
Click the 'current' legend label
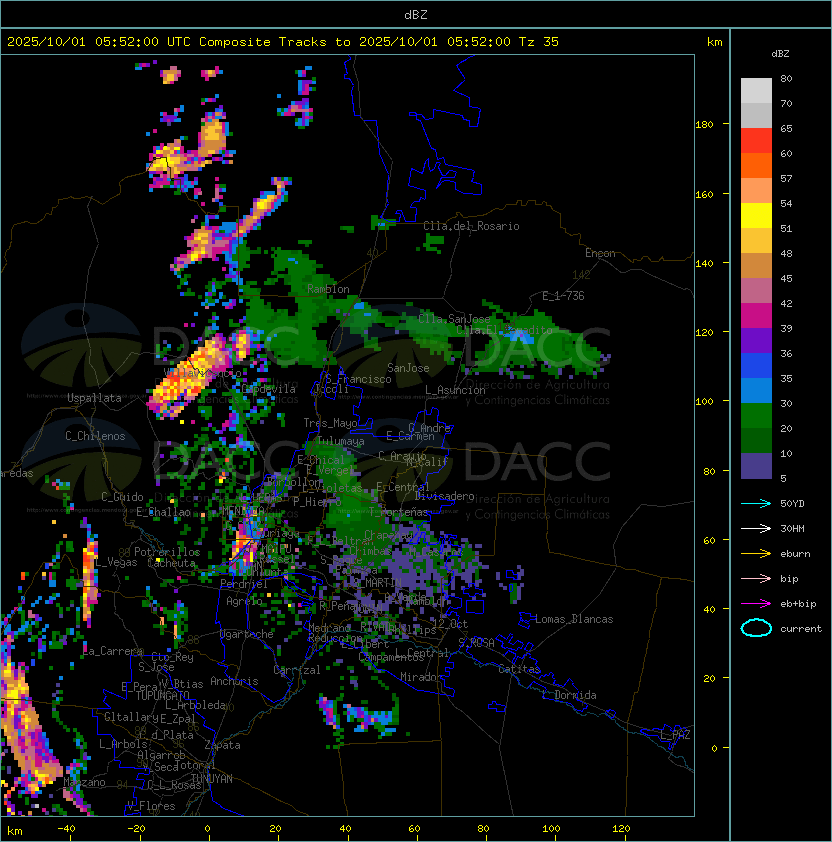click(x=801, y=629)
